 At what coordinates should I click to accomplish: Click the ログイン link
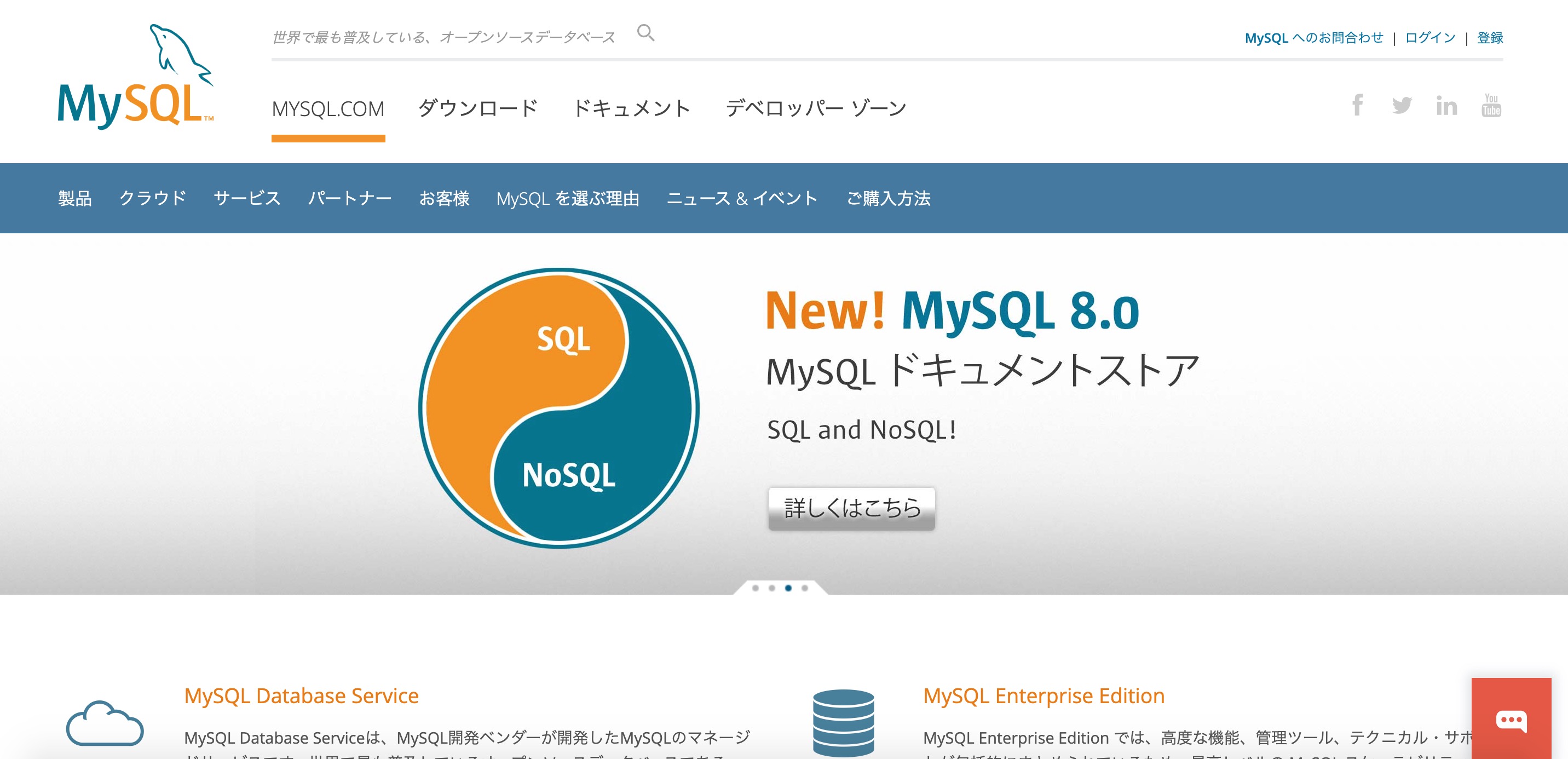tap(1430, 38)
